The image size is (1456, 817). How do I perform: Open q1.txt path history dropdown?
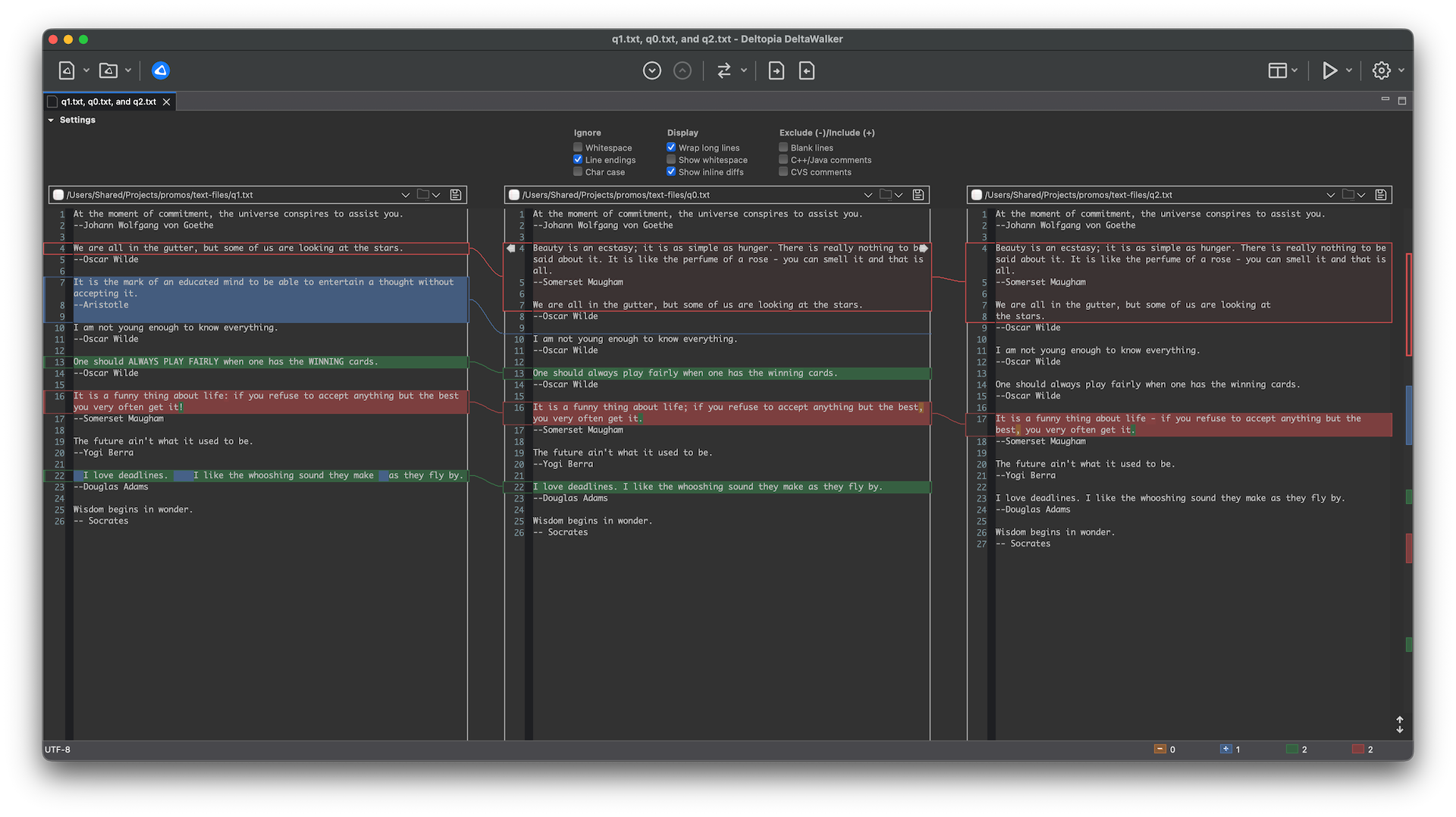click(406, 195)
